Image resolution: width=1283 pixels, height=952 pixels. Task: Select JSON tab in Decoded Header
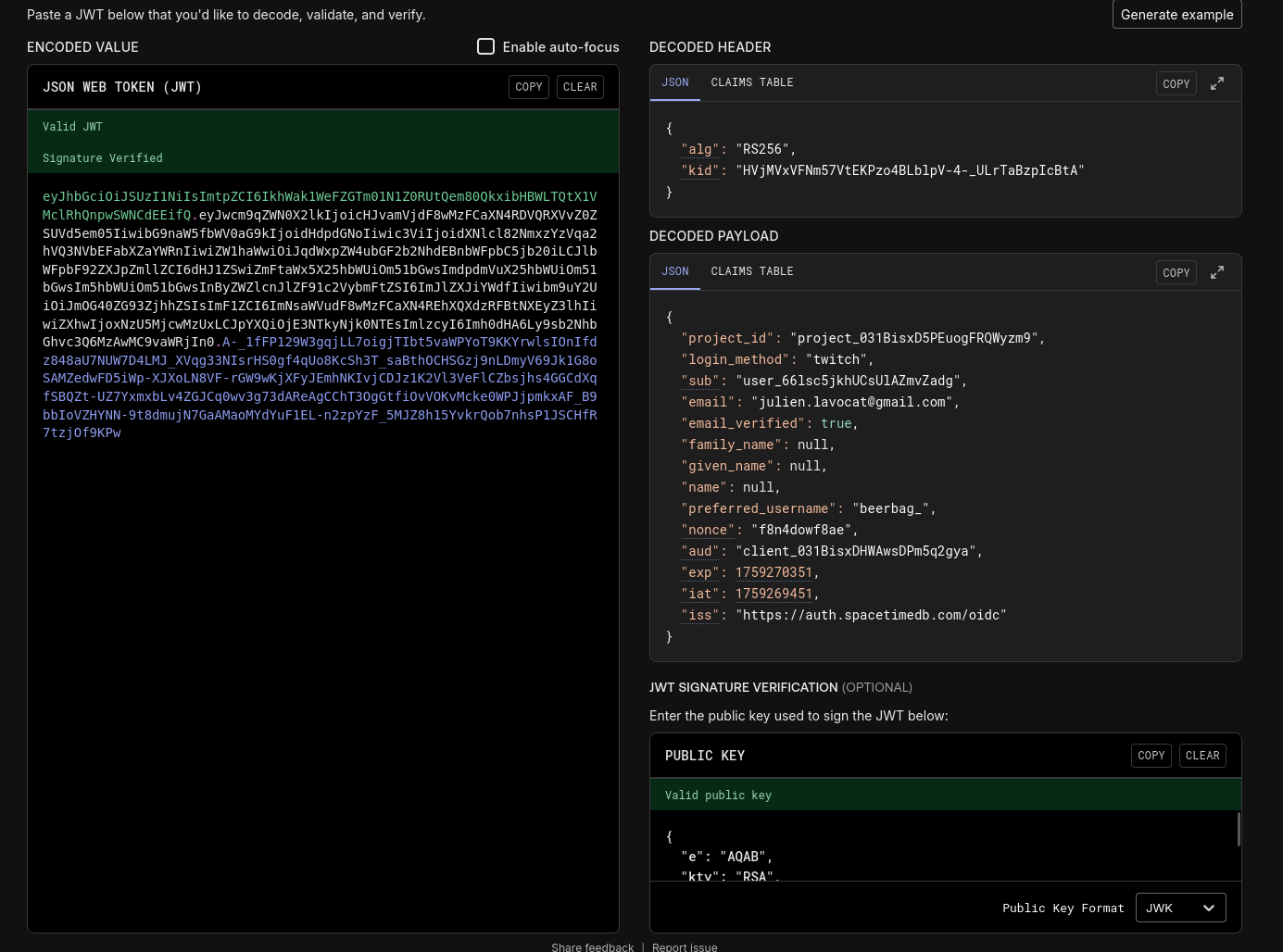coord(674,82)
